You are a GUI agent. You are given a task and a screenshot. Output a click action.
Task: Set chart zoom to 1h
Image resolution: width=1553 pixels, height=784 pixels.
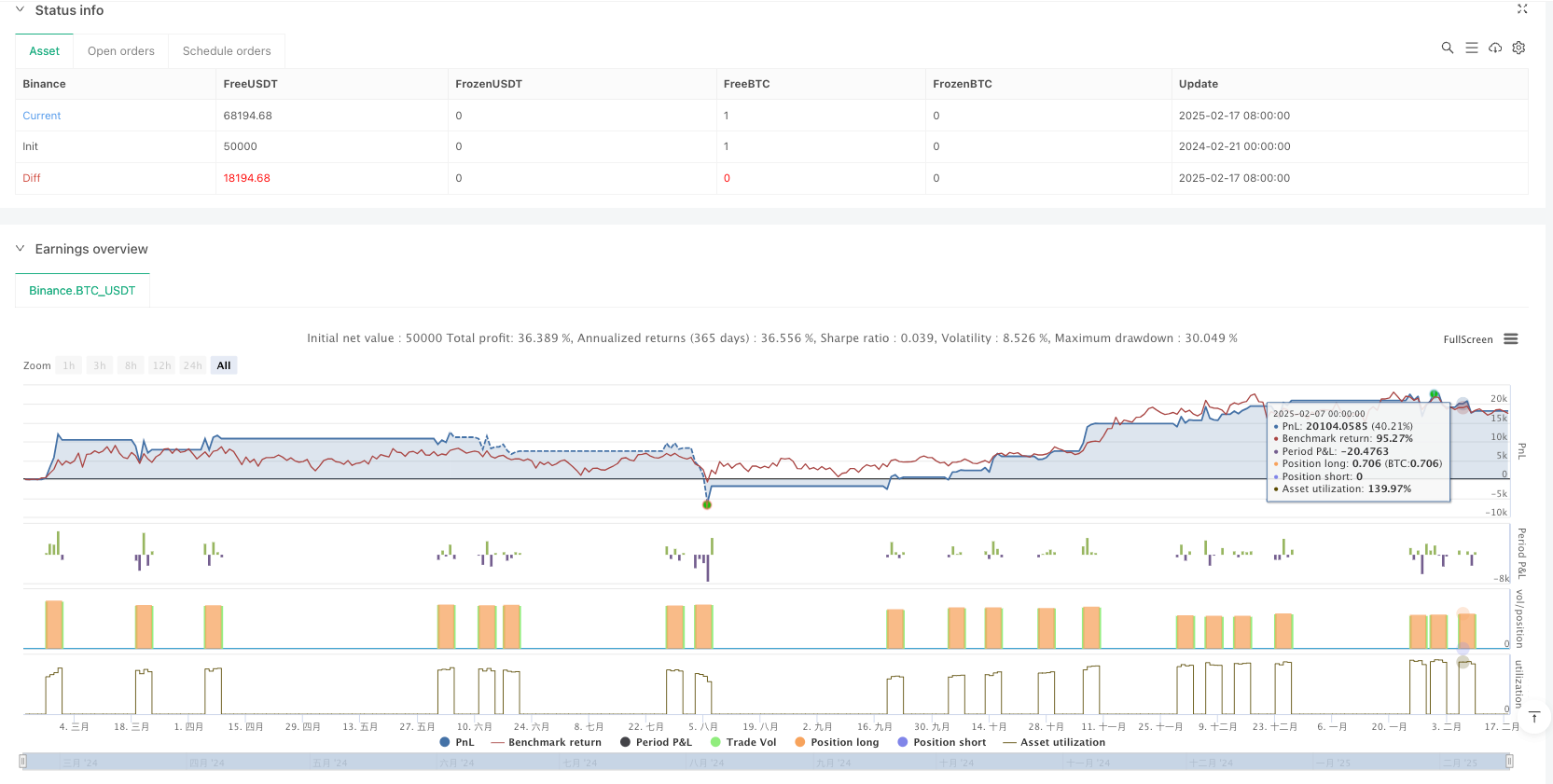coord(69,365)
